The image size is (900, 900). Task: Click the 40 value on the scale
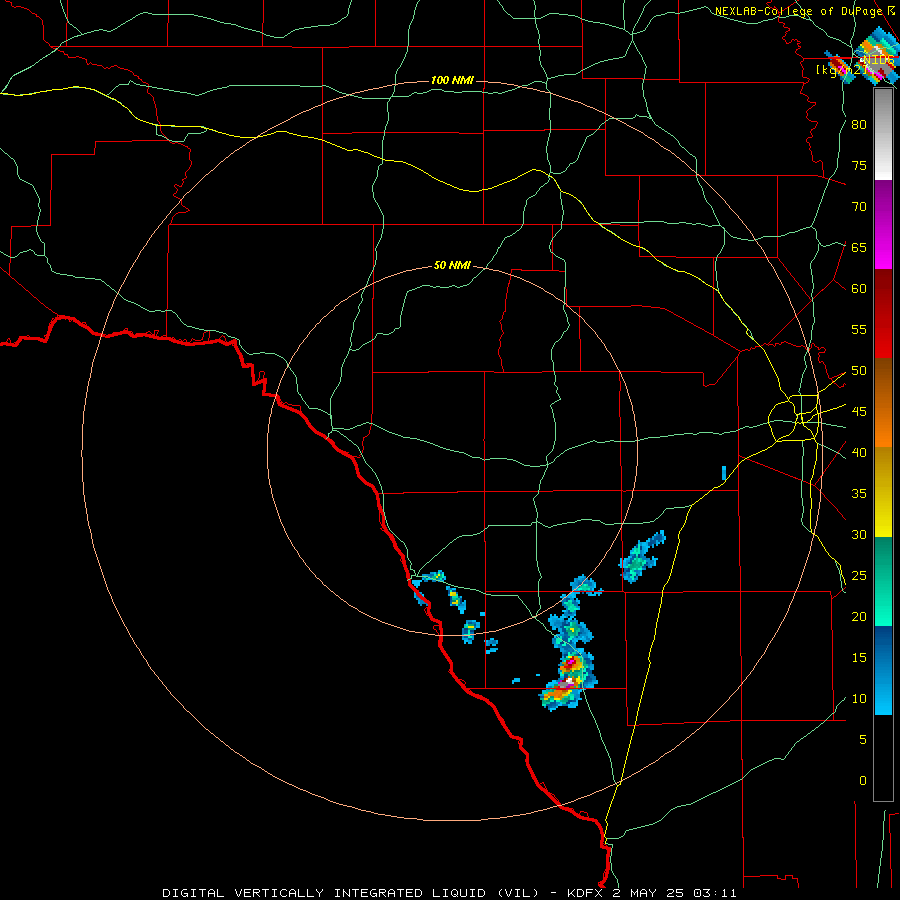859,452
